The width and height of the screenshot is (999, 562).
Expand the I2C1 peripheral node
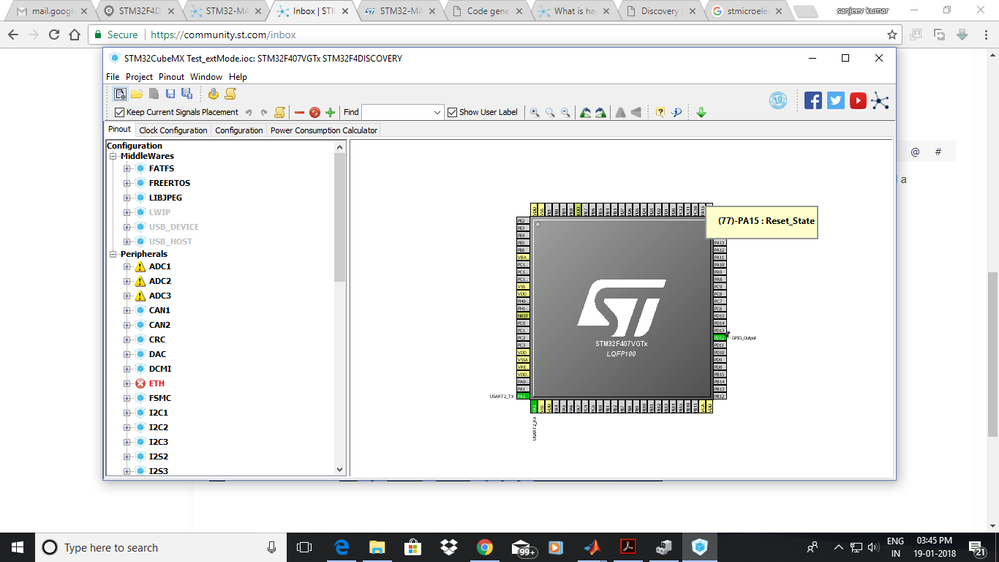point(127,413)
